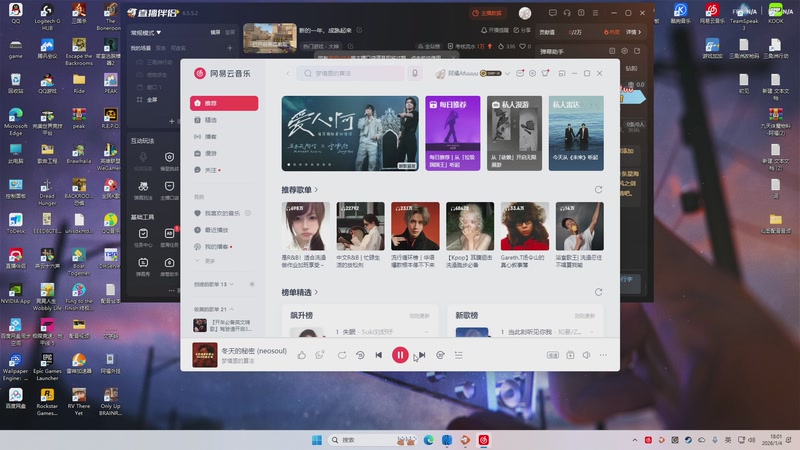Click the add-to-playlist icon in player bar
This screenshot has width=800, height=450.
click(570, 355)
